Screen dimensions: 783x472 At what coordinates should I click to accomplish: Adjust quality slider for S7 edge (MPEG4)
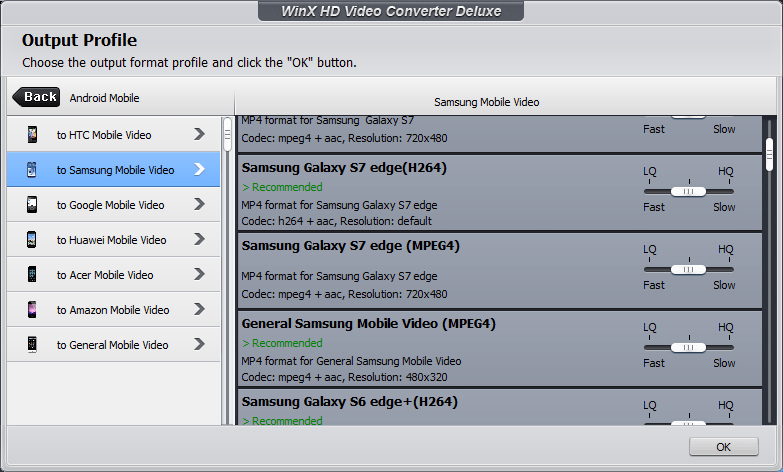click(x=688, y=269)
